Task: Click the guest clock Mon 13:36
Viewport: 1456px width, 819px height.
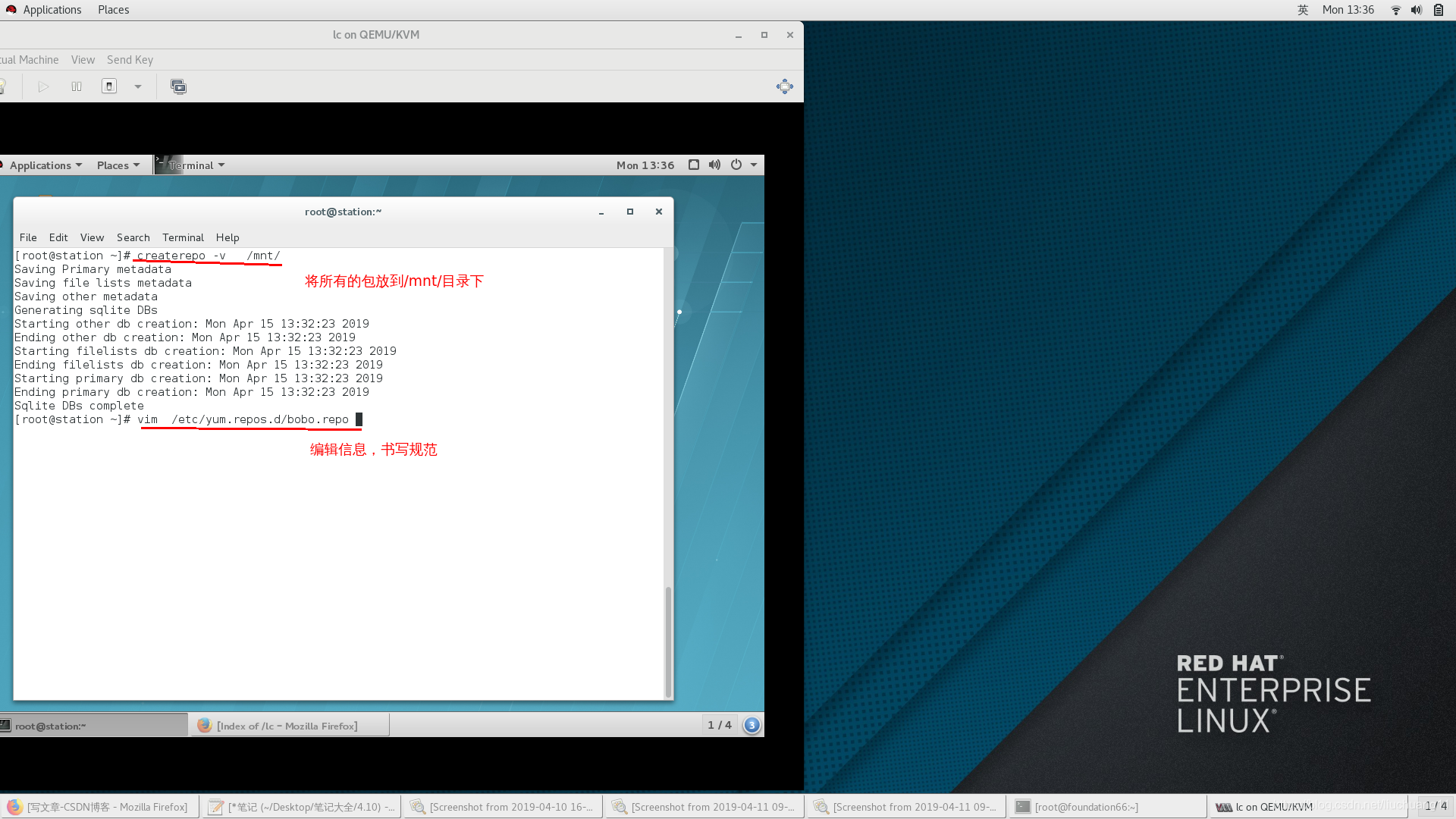Action: tap(645, 165)
